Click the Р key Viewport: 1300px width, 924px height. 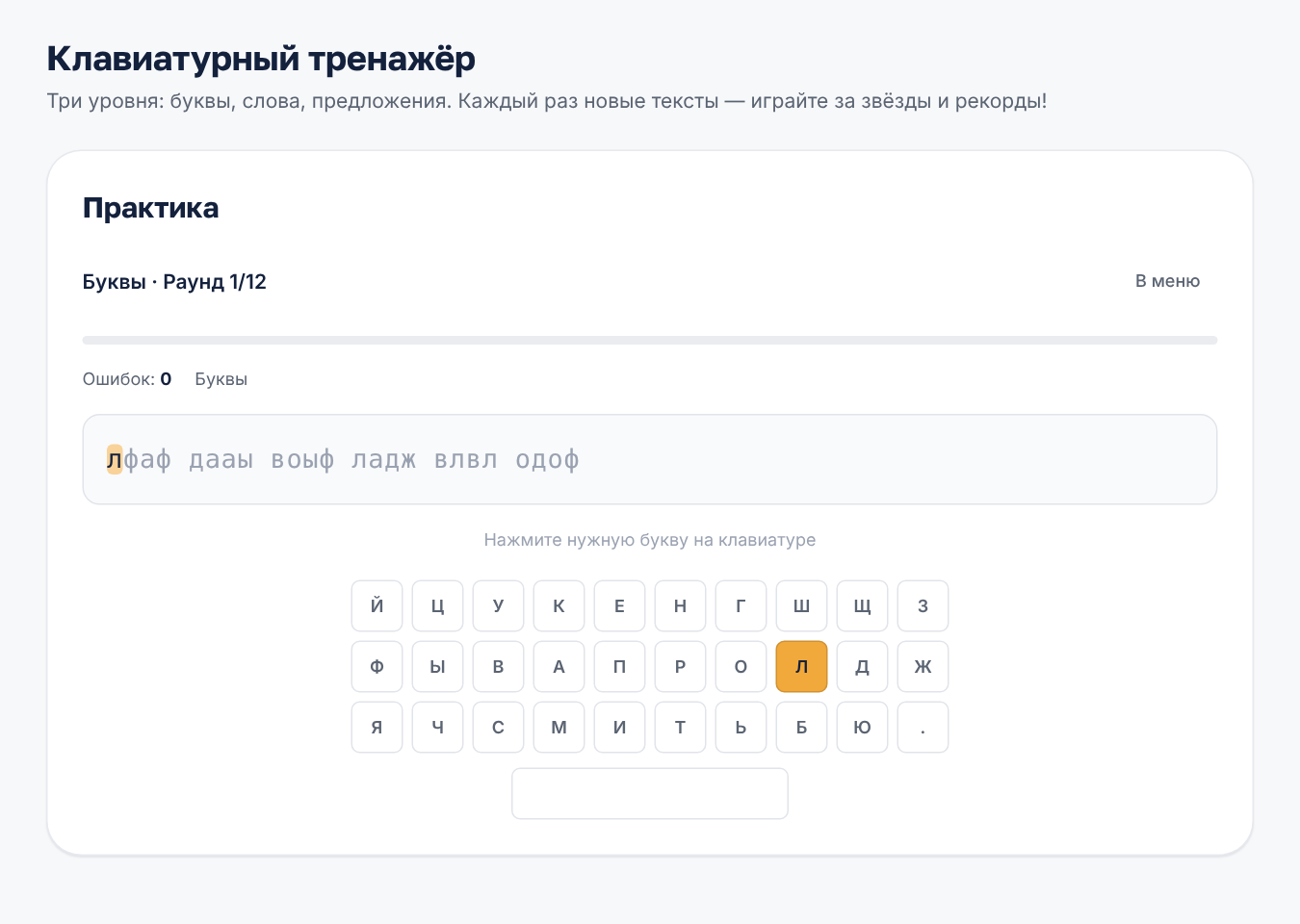coord(680,666)
